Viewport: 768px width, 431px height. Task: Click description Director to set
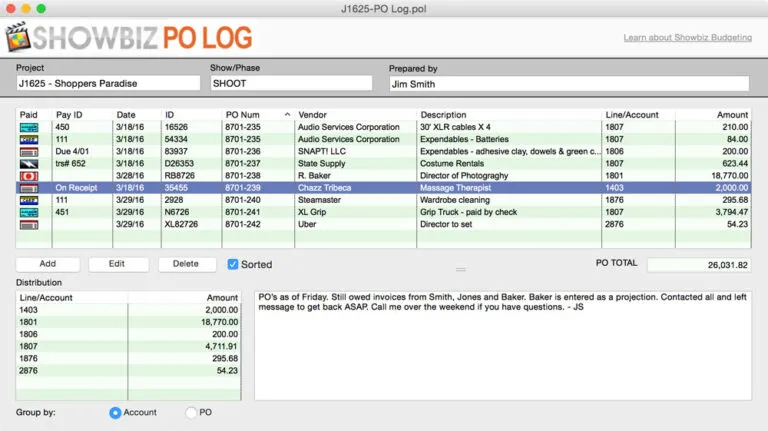446,224
